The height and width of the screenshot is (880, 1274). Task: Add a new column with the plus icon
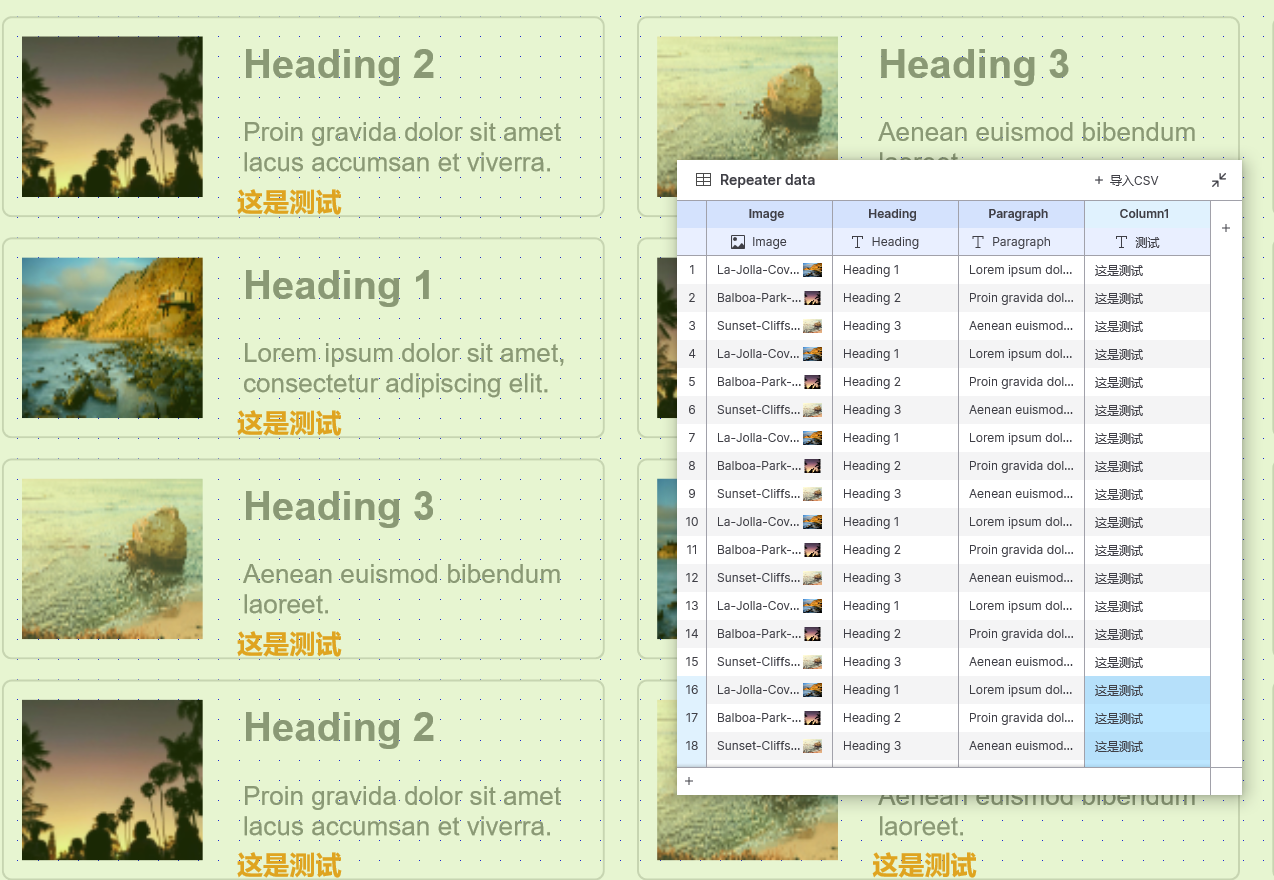pos(1226,228)
